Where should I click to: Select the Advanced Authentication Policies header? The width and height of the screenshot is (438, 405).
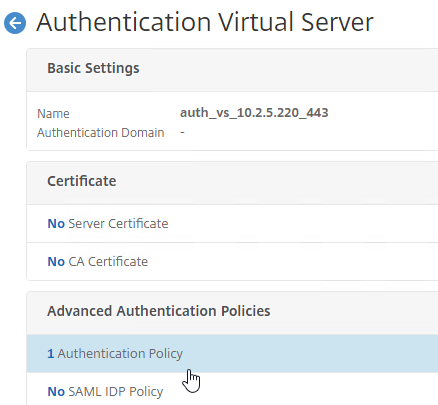(159, 311)
